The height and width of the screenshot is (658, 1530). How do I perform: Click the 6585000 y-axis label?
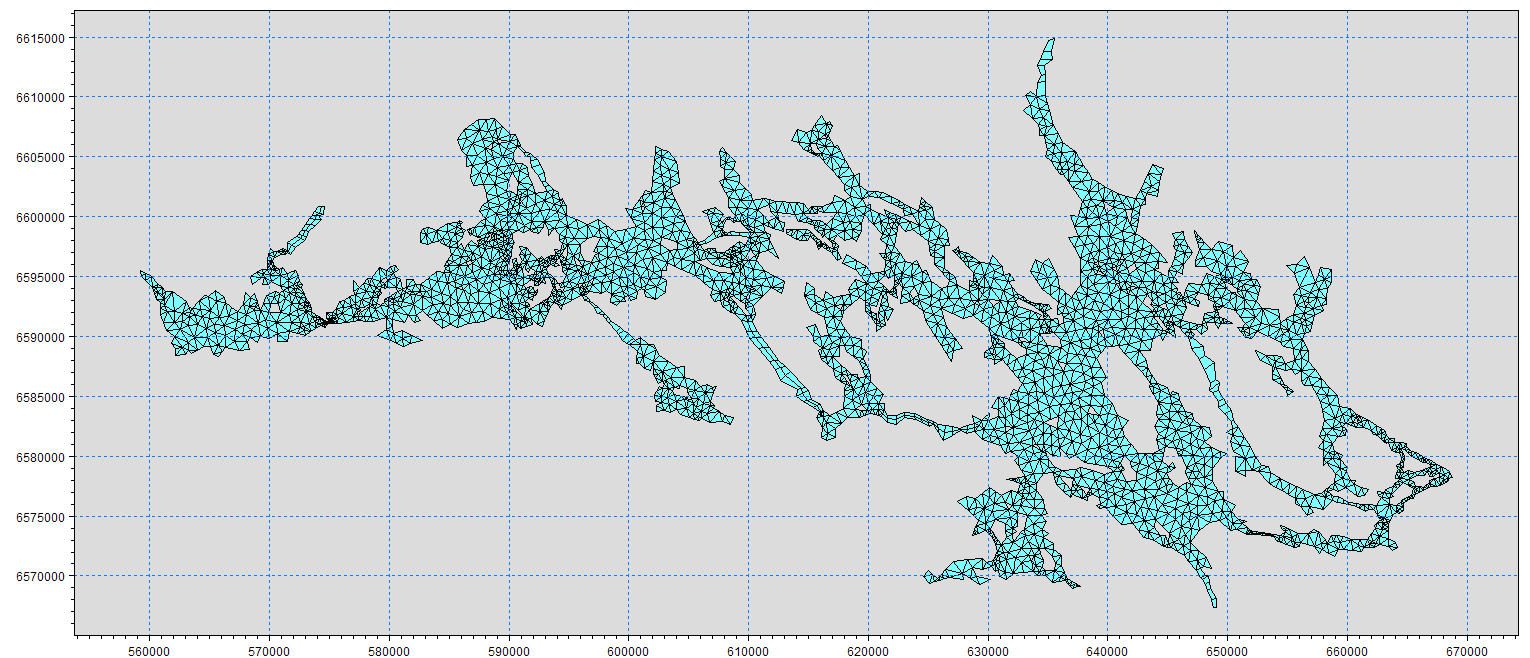tap(39, 398)
